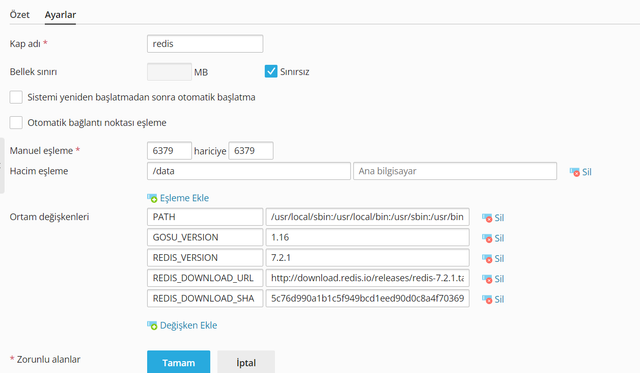The height and width of the screenshot is (373, 640).
Task: Select the Ayarlar tab
Action: click(60, 15)
